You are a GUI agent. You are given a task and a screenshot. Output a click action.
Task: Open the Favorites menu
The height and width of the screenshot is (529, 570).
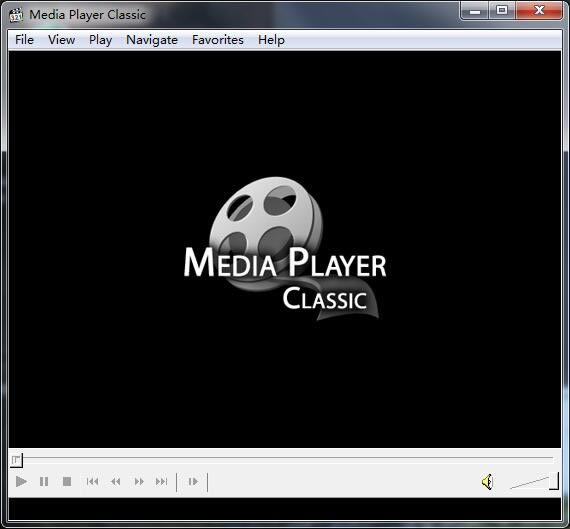coord(218,40)
